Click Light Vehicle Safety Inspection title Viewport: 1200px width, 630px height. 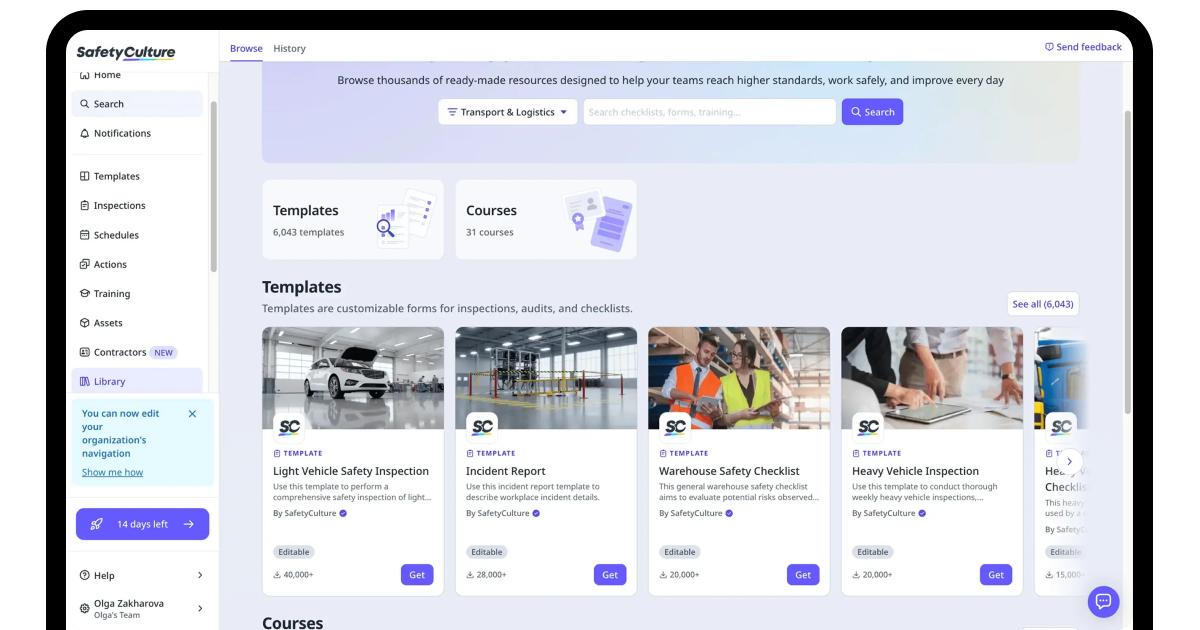coord(351,471)
